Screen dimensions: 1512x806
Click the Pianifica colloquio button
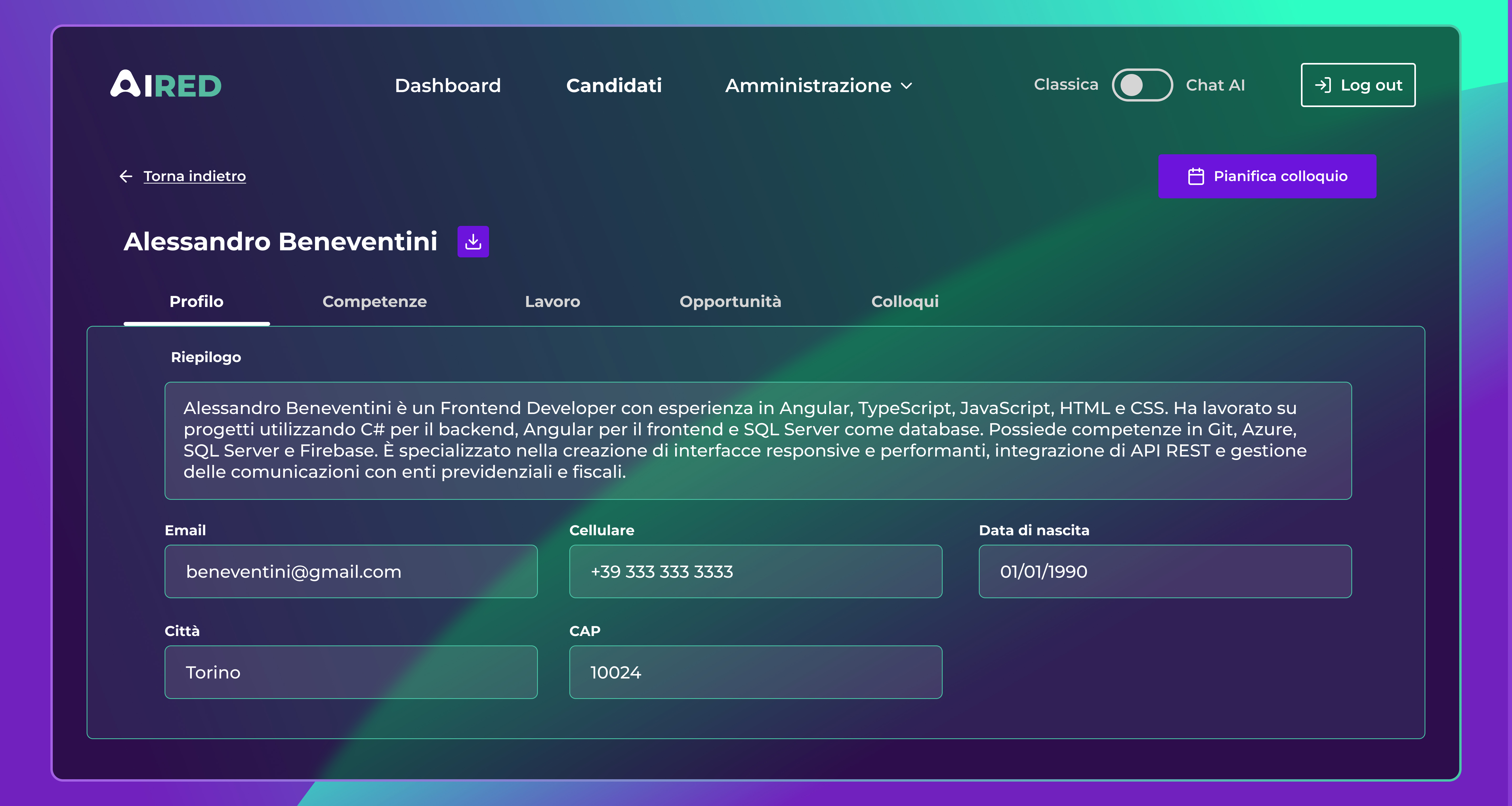[1267, 176]
